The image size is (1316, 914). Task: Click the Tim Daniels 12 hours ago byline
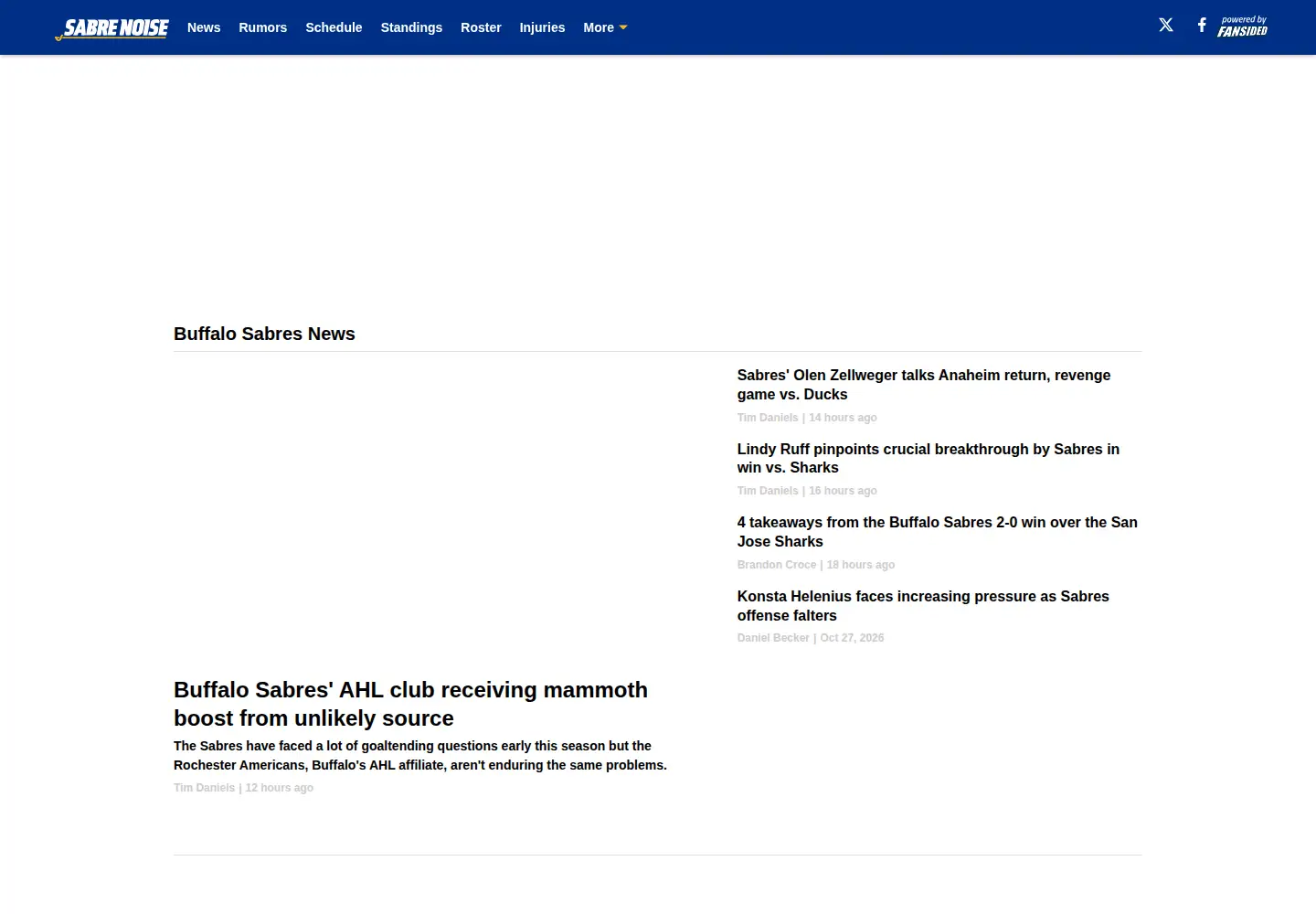coord(243,788)
